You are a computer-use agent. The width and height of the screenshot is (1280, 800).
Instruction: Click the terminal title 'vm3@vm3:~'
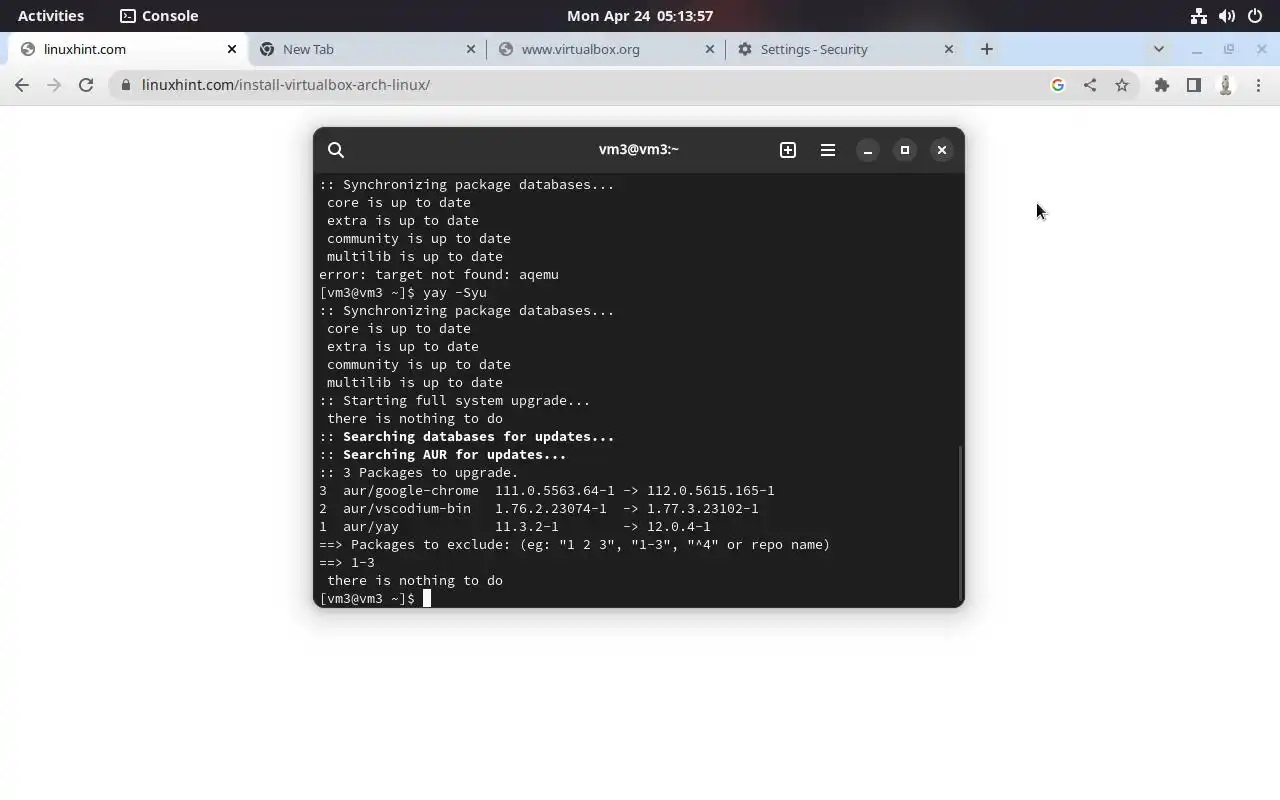tap(639, 149)
